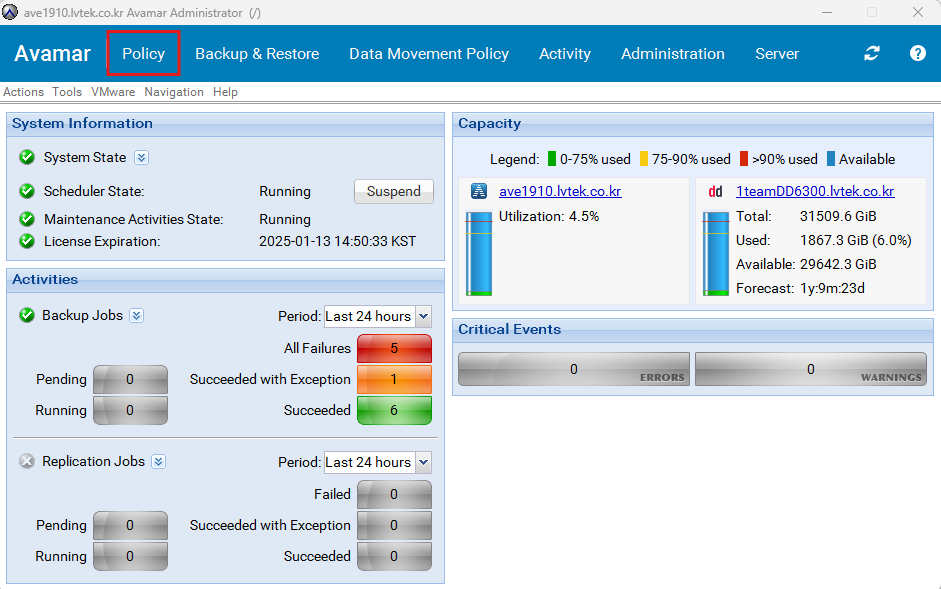Click the All Failures count 5
941x589 pixels.
coord(394,348)
